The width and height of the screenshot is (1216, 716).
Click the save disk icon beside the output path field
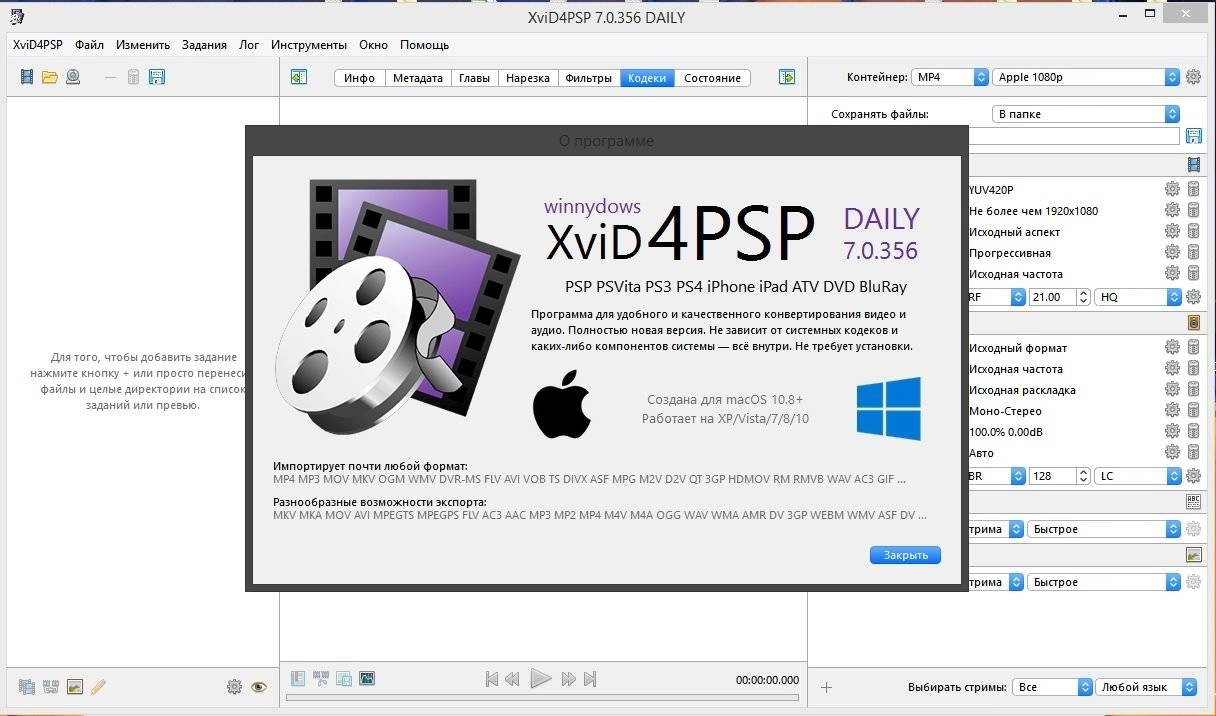[x=1193, y=135]
